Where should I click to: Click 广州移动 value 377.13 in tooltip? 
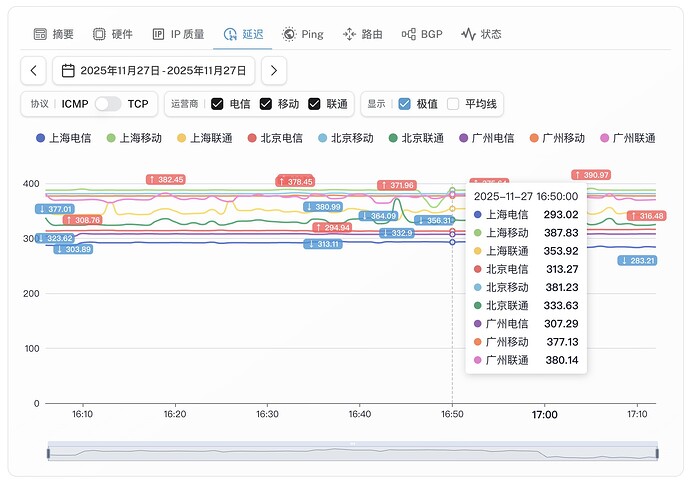[562, 342]
